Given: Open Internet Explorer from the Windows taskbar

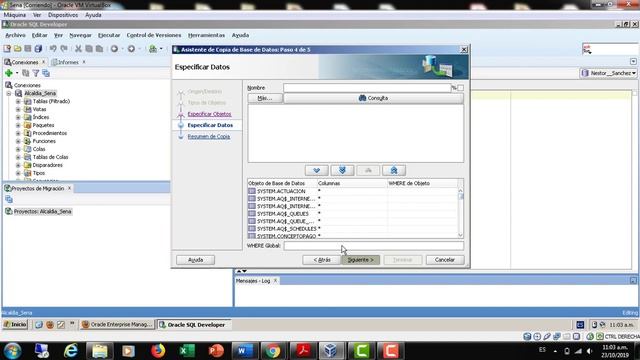Looking at the screenshot, I should [x=71, y=351].
